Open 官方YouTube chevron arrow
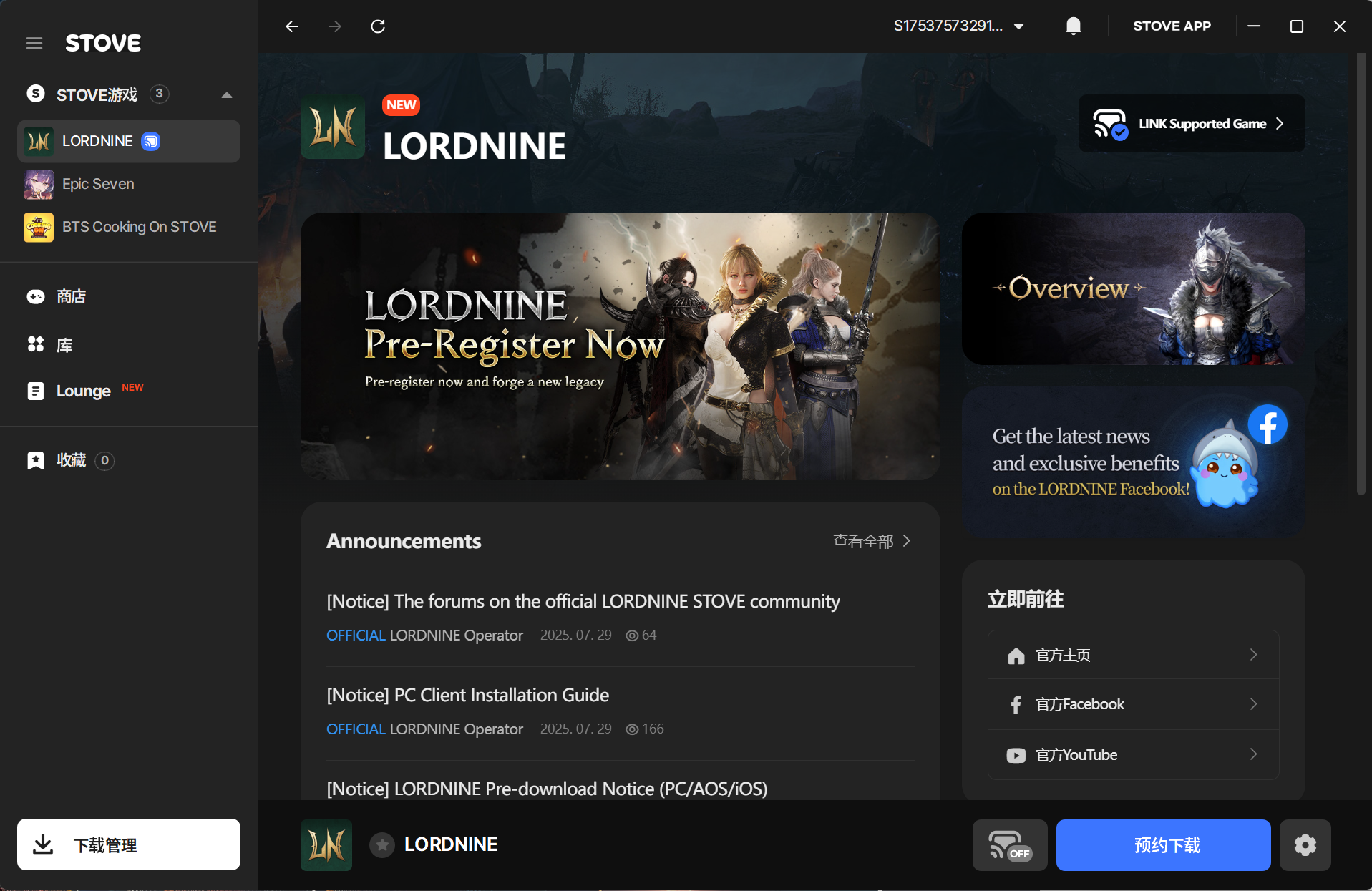The height and width of the screenshot is (891, 1372). (1253, 754)
